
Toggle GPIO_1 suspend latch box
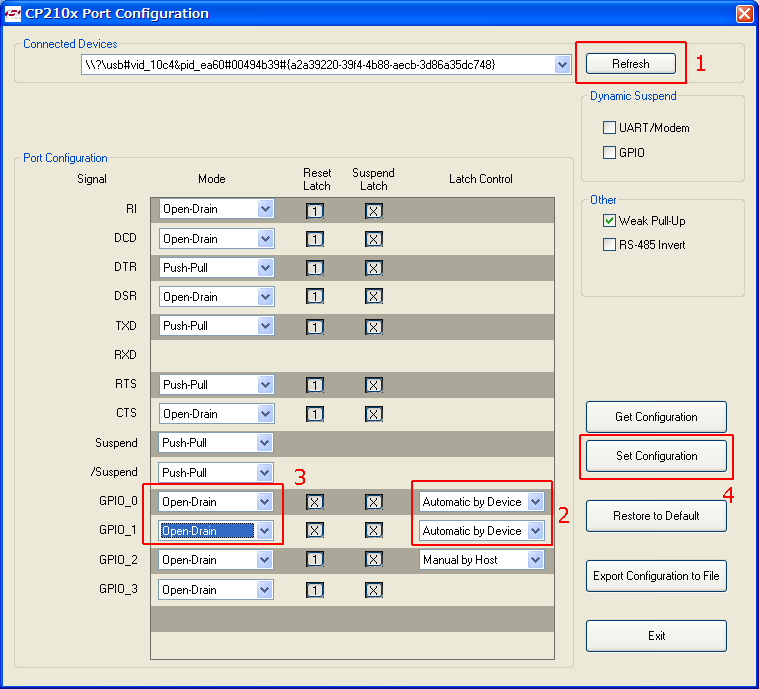click(374, 530)
